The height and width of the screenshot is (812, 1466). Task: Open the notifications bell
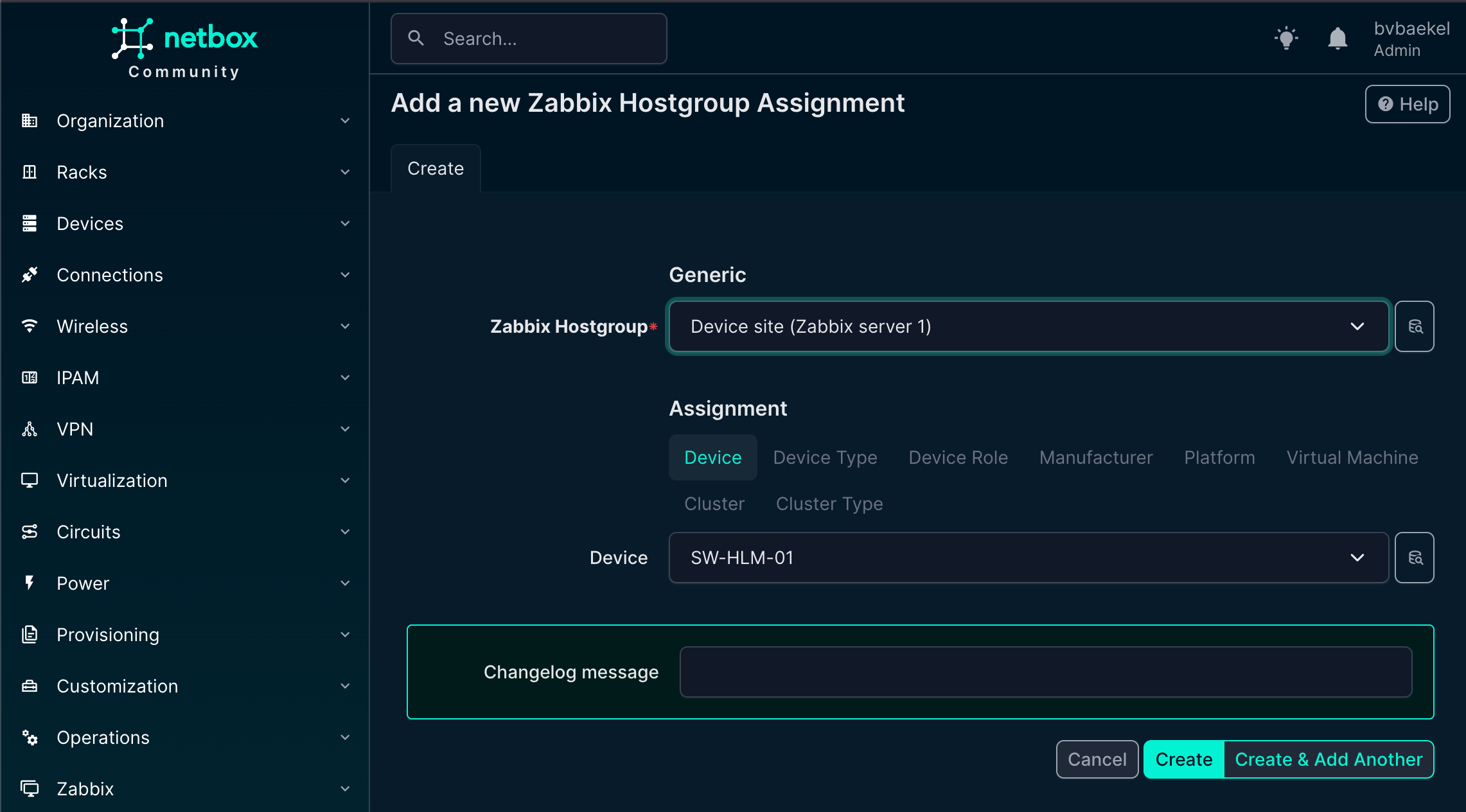(x=1337, y=39)
